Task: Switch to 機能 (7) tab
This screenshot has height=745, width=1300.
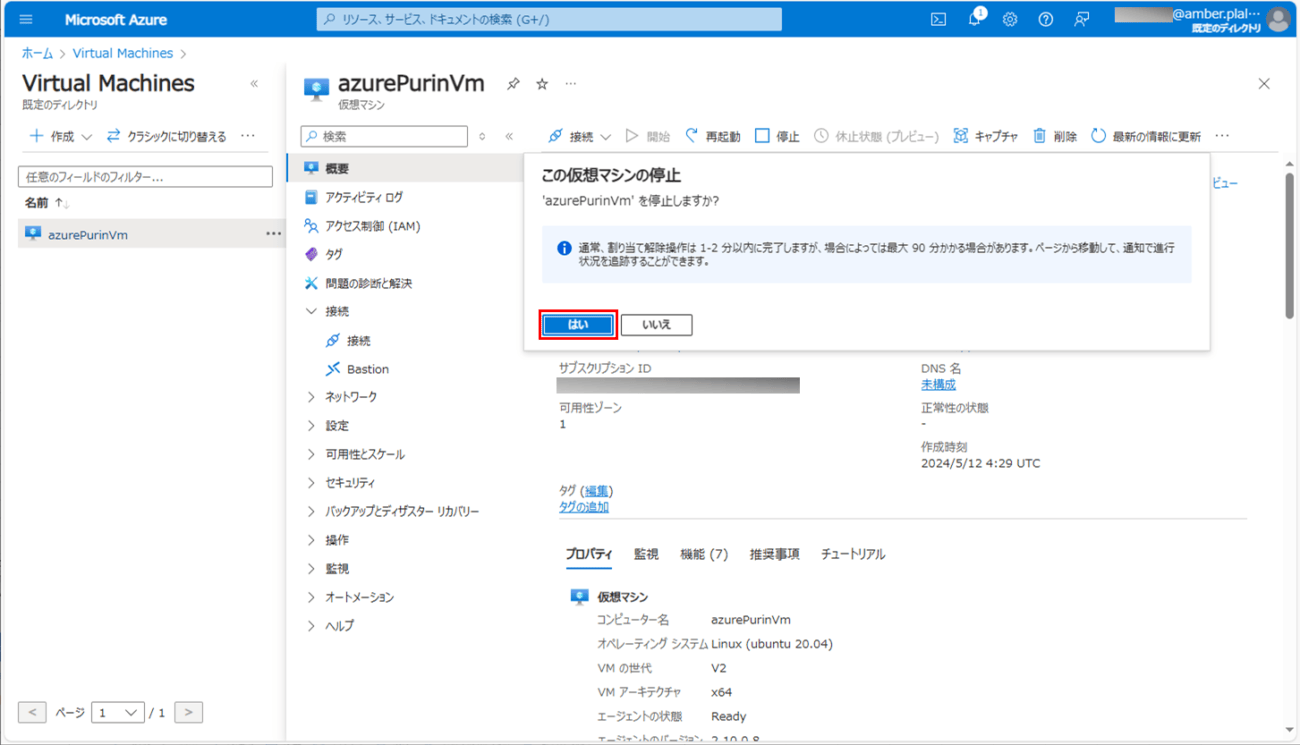Action: 704,554
